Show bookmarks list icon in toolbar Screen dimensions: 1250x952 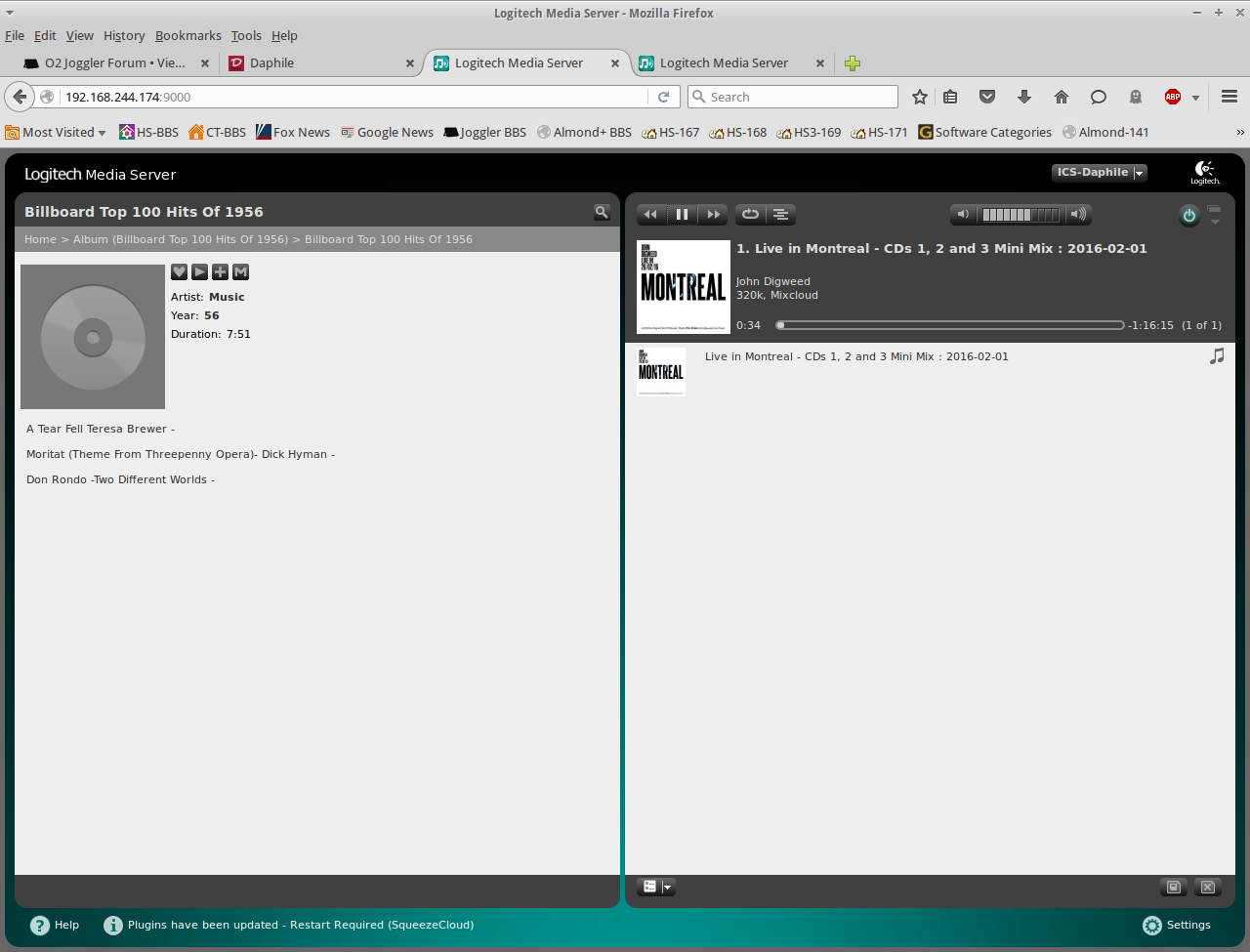pyautogui.click(x=950, y=97)
